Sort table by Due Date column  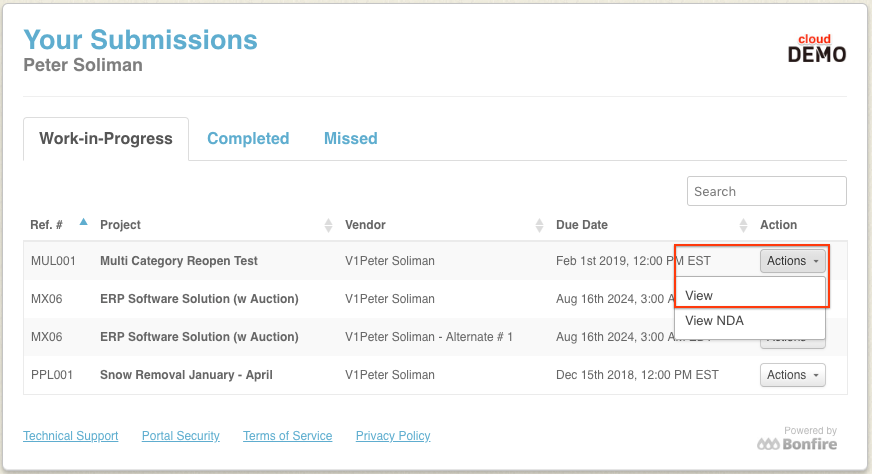point(743,225)
